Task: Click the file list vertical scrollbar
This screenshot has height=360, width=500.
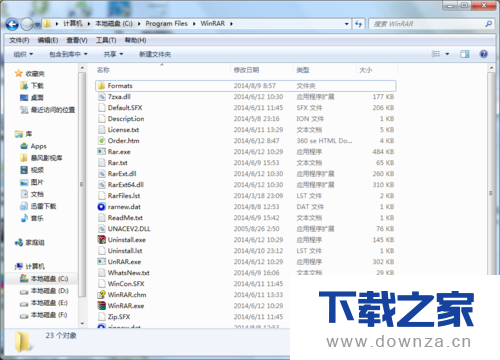Action: pyautogui.click(x=491, y=173)
